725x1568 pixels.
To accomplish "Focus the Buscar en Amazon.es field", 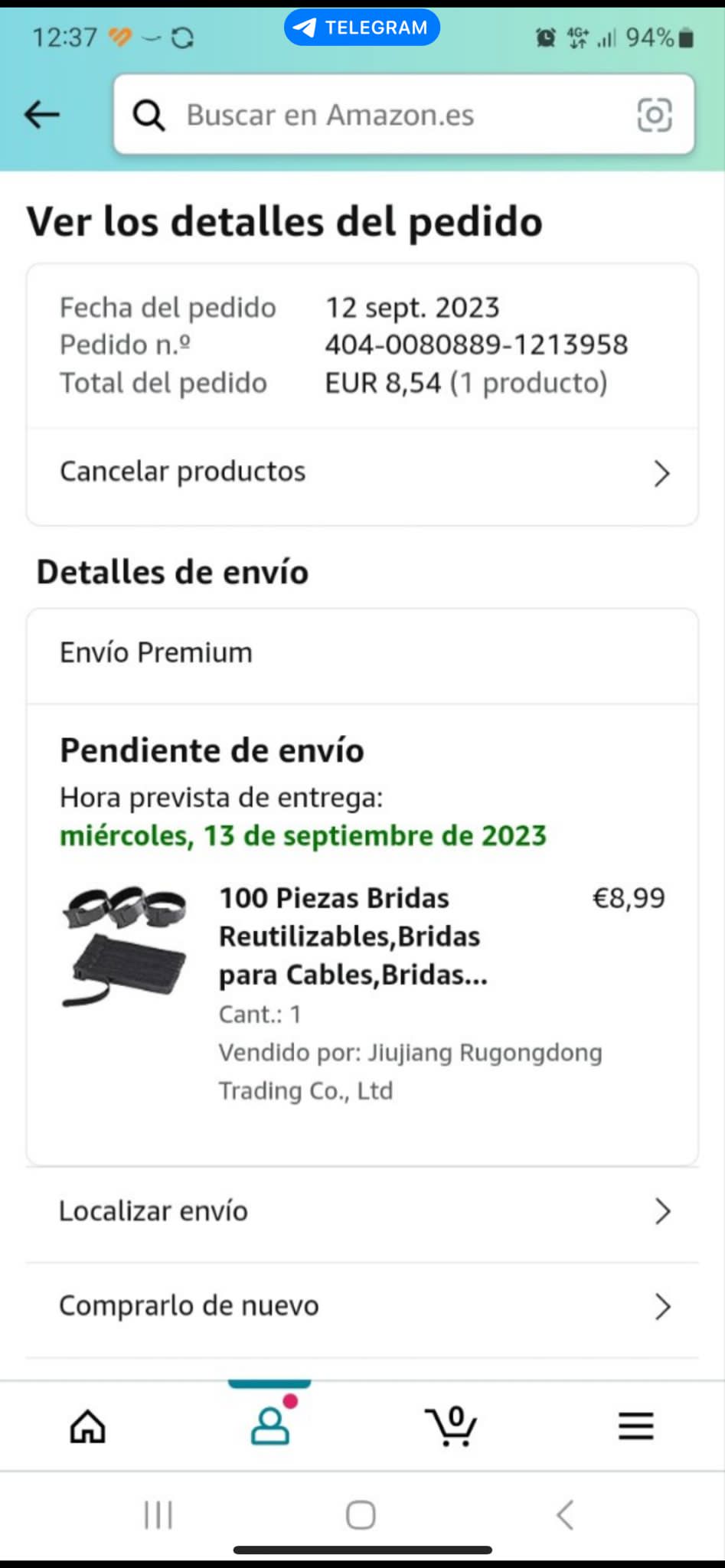I will pyautogui.click(x=404, y=115).
